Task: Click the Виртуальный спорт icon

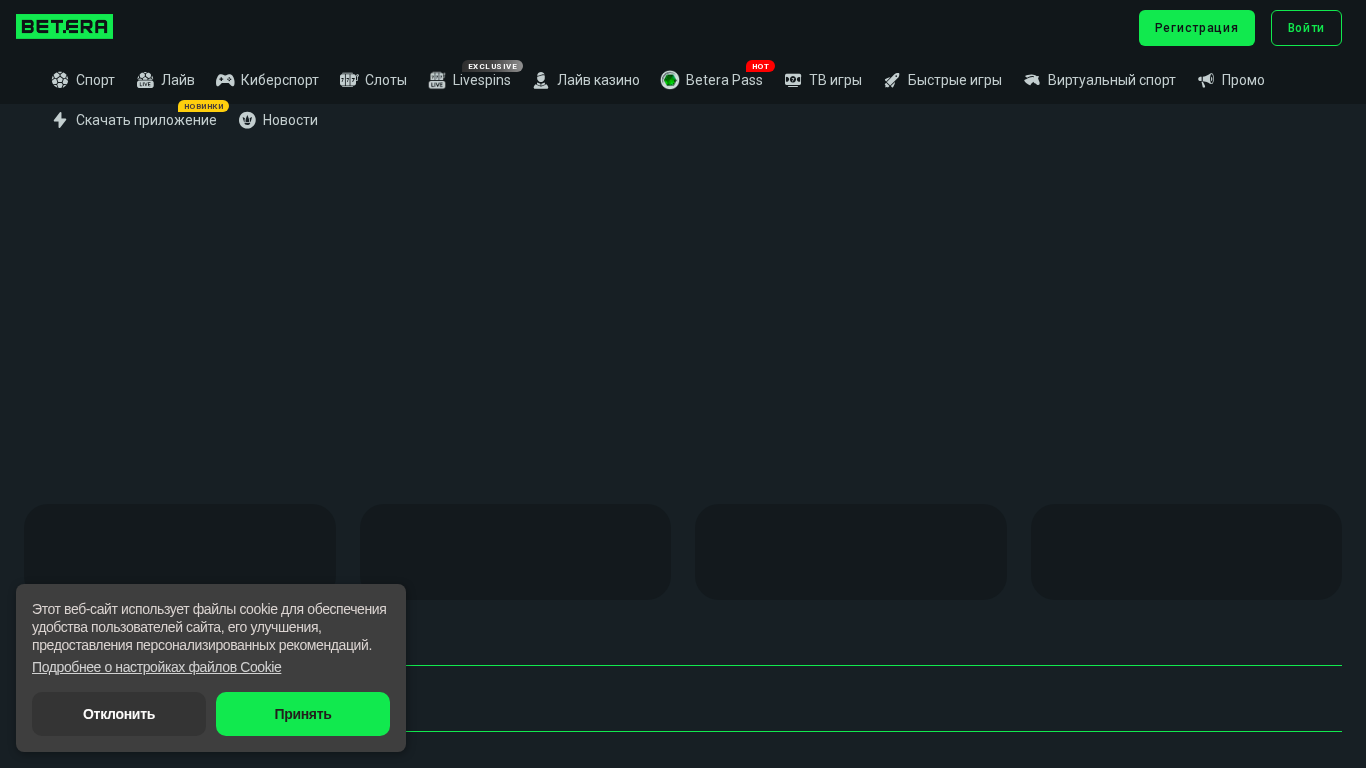Action: (1032, 80)
